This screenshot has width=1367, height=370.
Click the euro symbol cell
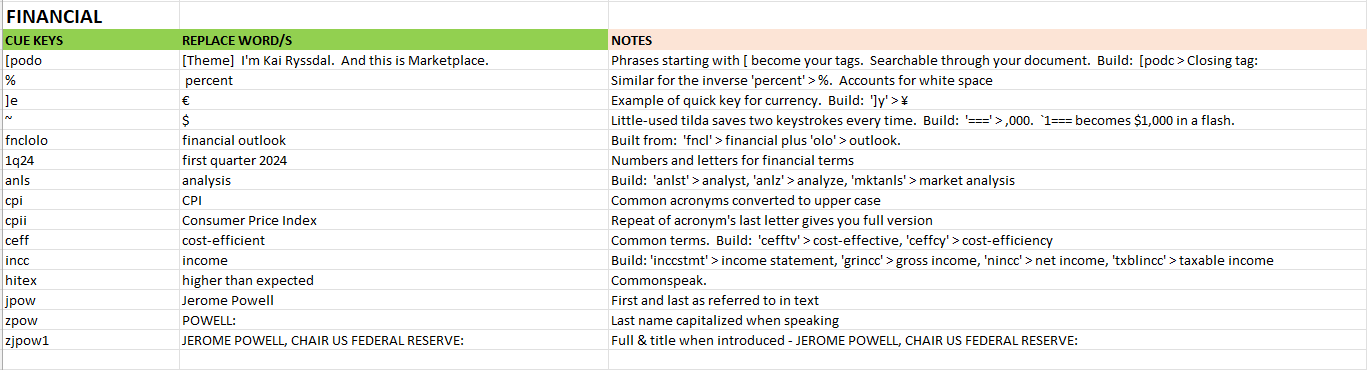point(394,100)
